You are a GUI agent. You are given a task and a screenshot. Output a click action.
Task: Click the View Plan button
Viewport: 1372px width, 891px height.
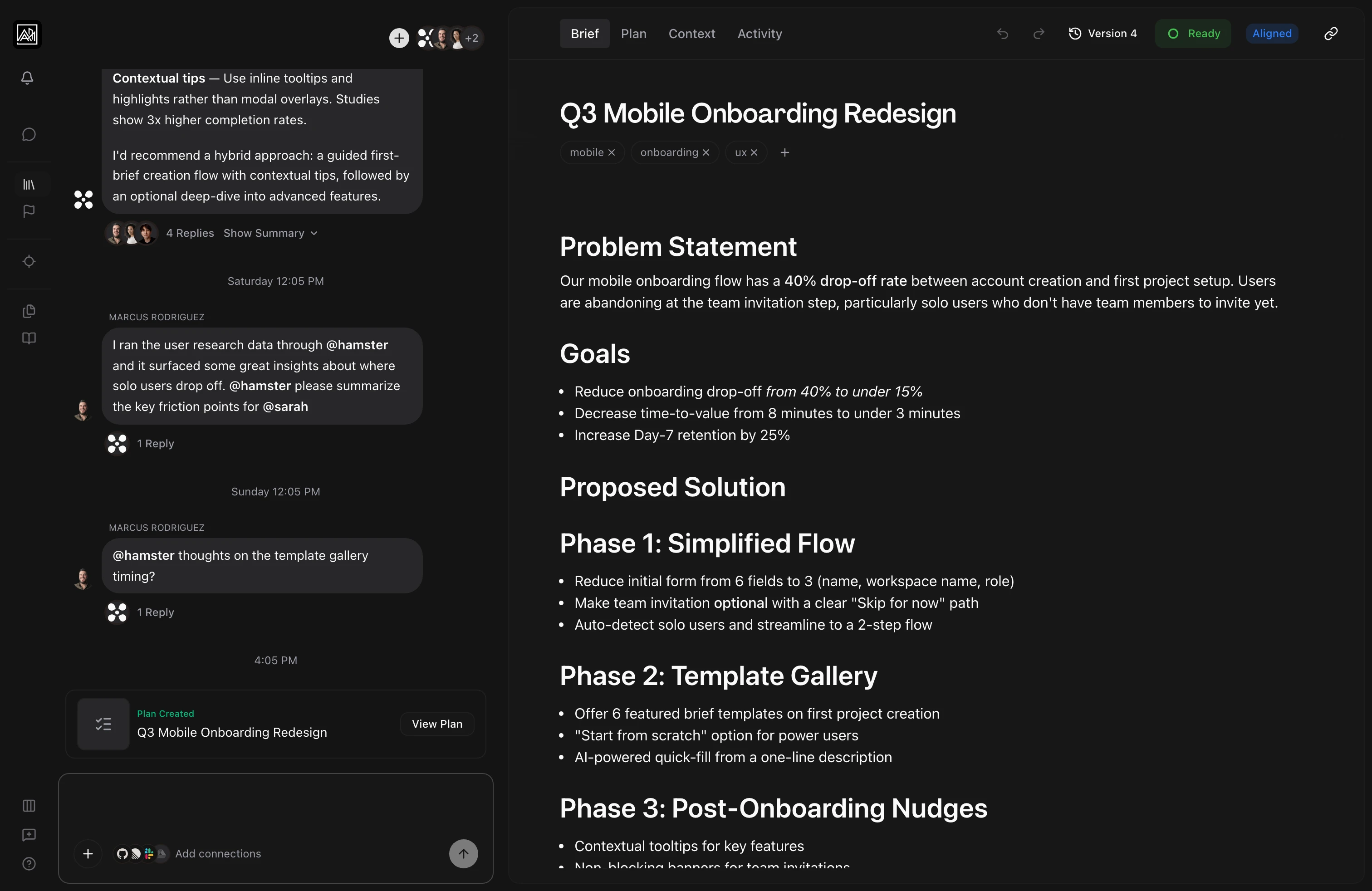point(436,724)
